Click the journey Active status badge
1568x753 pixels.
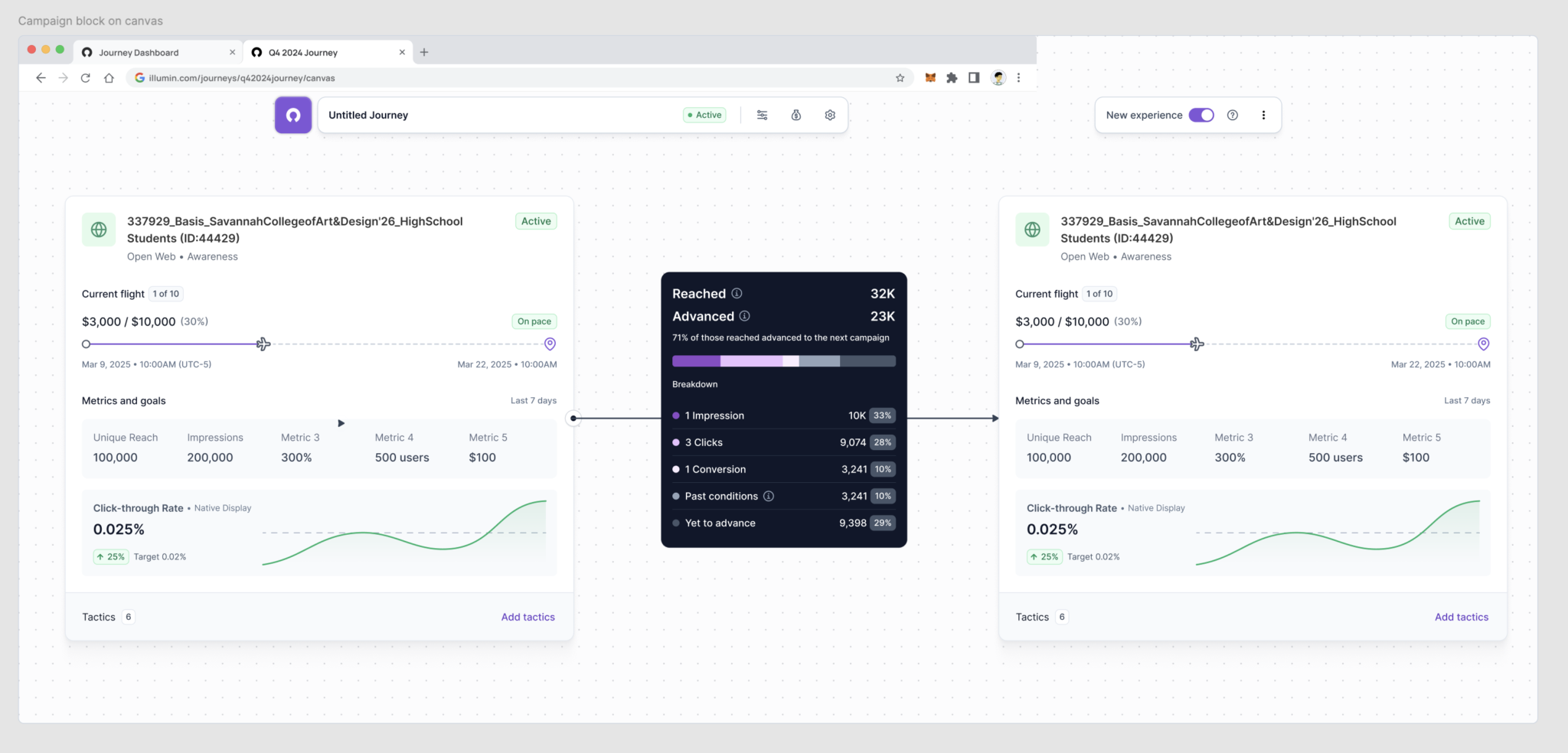click(x=704, y=115)
